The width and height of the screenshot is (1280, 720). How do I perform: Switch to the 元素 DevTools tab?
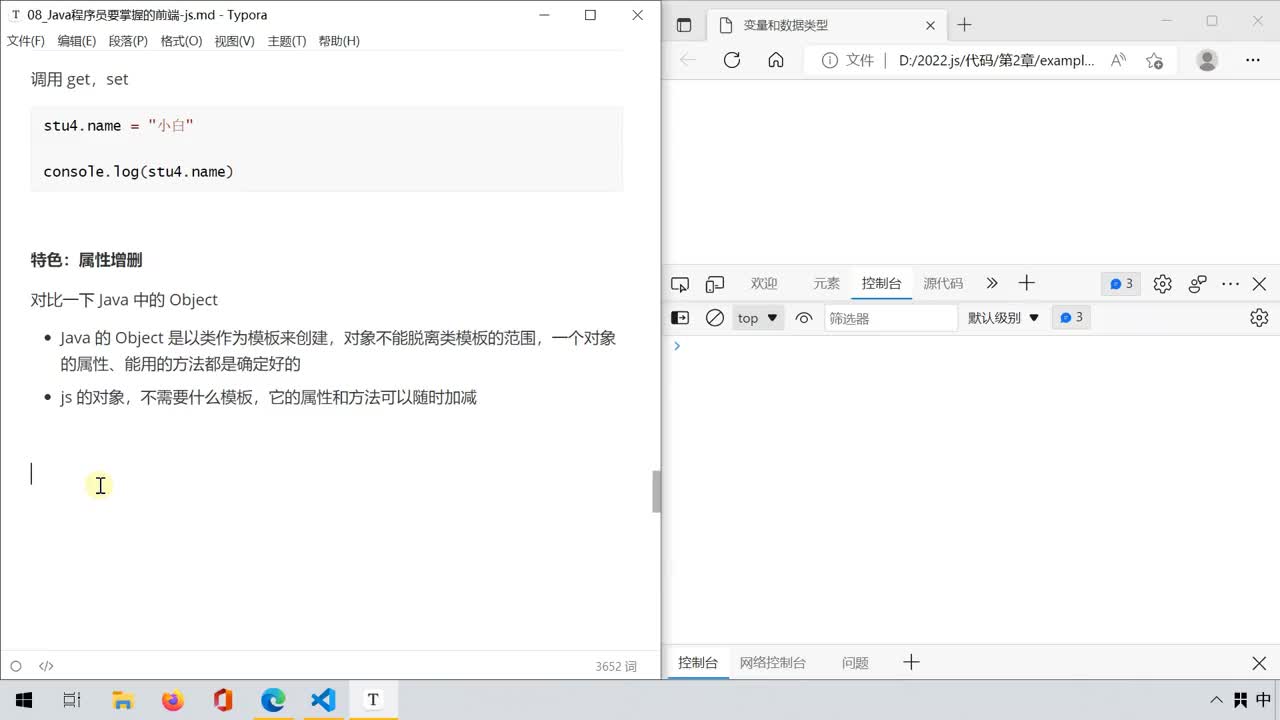(827, 284)
